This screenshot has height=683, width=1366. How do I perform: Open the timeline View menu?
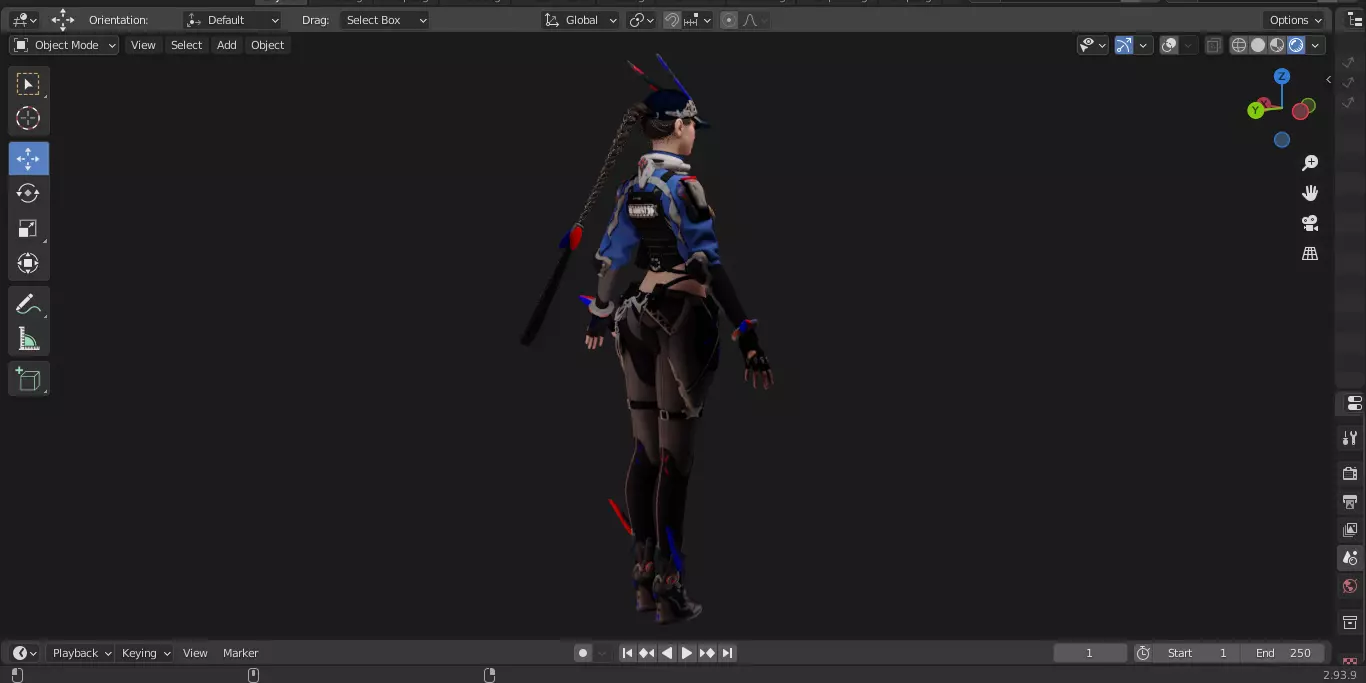(195, 653)
